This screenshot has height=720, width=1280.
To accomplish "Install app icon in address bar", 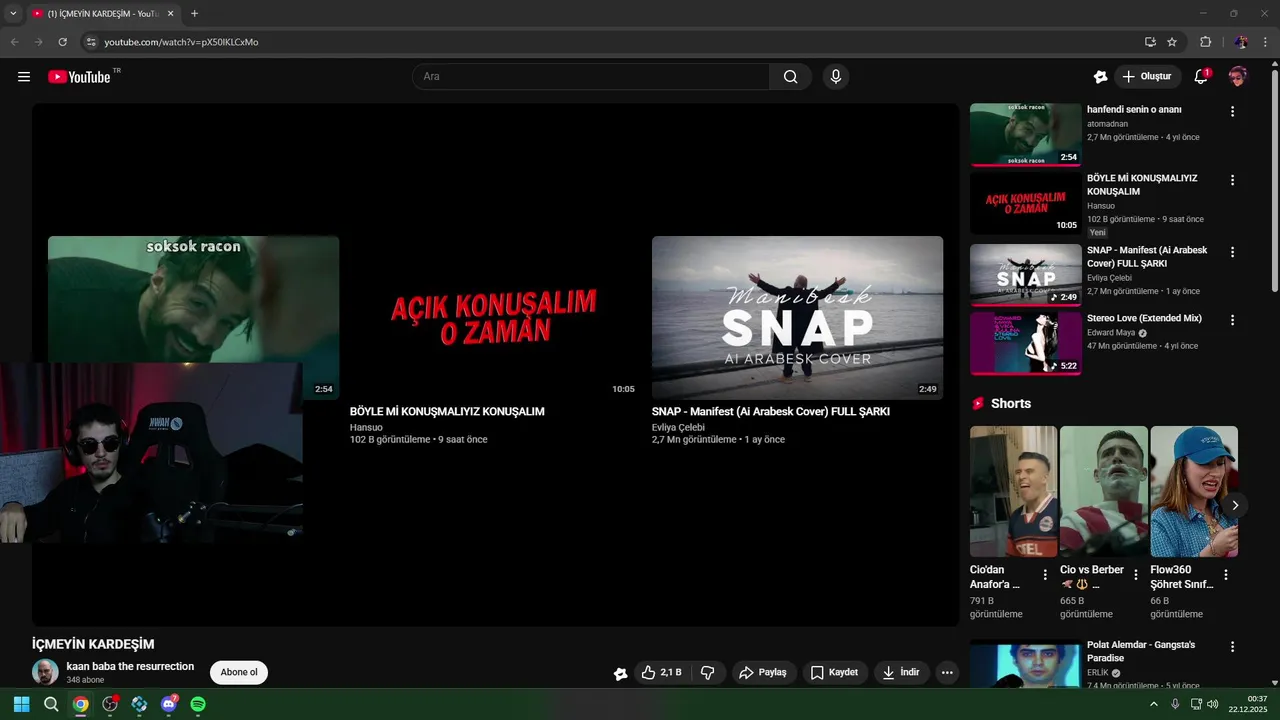I will pos(1150,42).
